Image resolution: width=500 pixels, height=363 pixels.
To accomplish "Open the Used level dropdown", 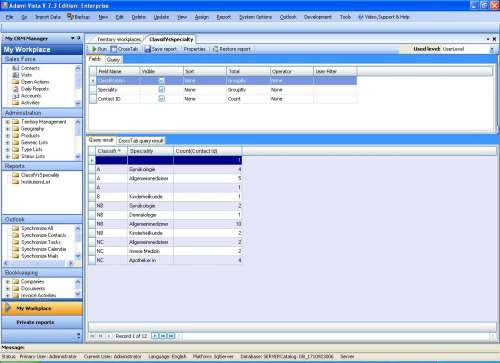I will click(492, 49).
